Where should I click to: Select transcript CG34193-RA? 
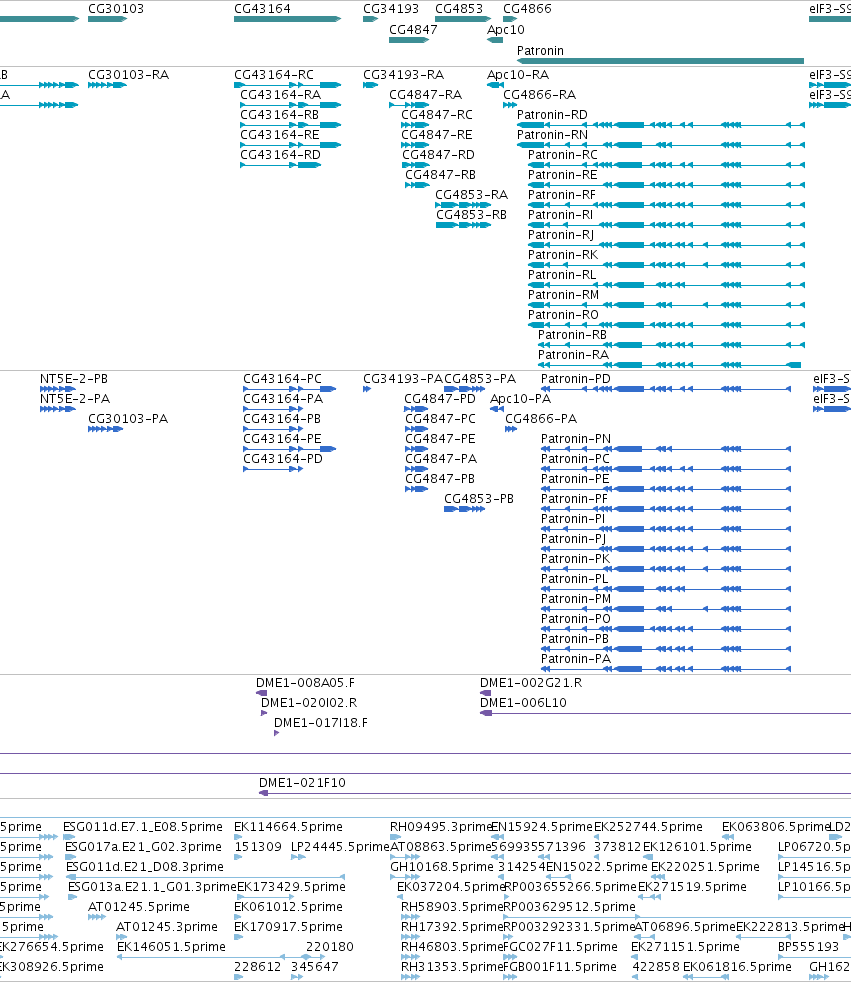point(403,75)
